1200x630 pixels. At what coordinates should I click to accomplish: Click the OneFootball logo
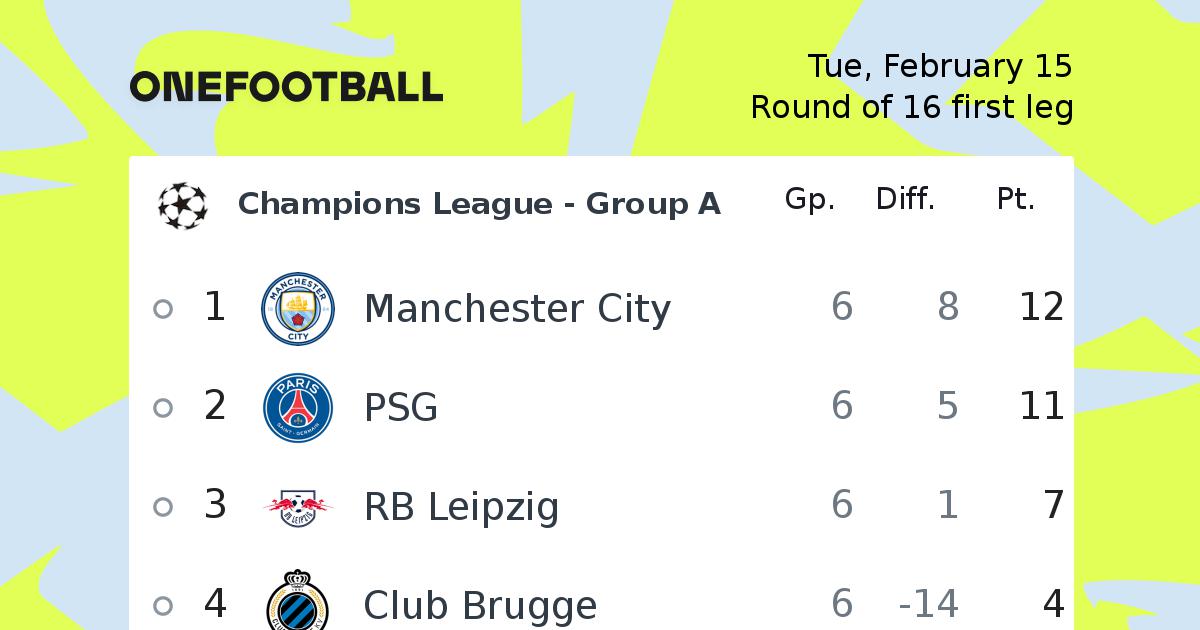coord(286,87)
